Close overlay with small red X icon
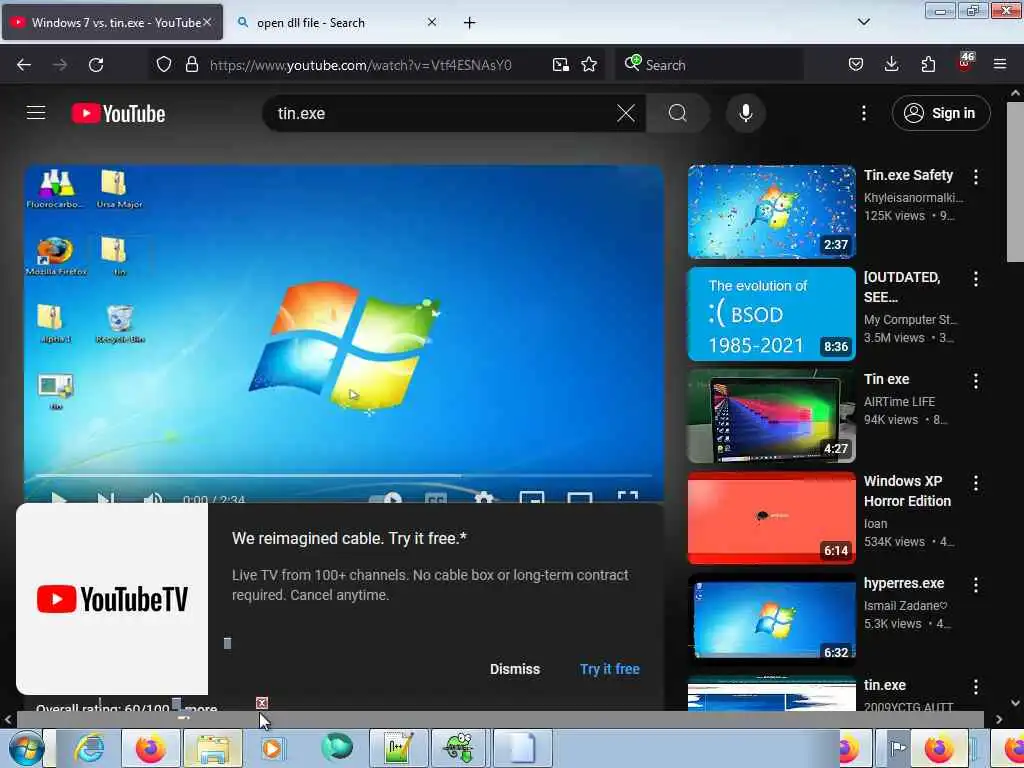Image resolution: width=1024 pixels, height=768 pixels. coord(262,703)
